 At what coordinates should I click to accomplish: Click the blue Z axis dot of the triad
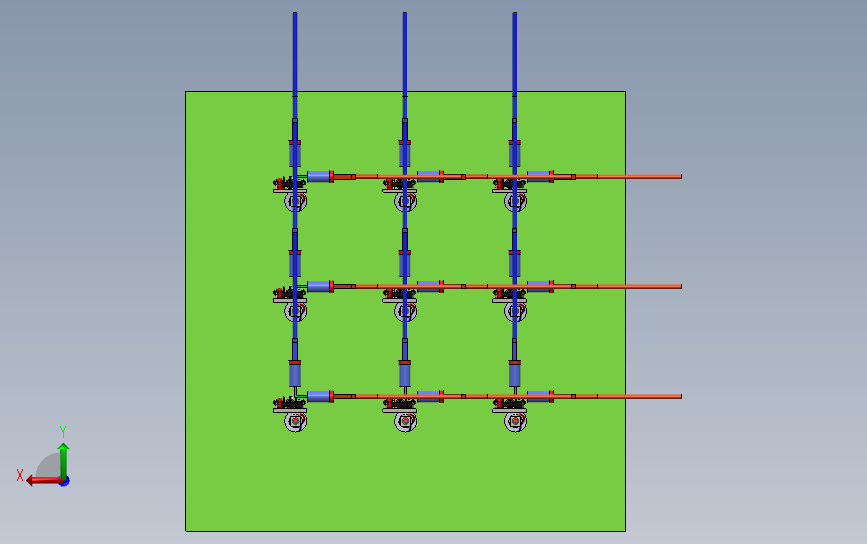[x=65, y=482]
